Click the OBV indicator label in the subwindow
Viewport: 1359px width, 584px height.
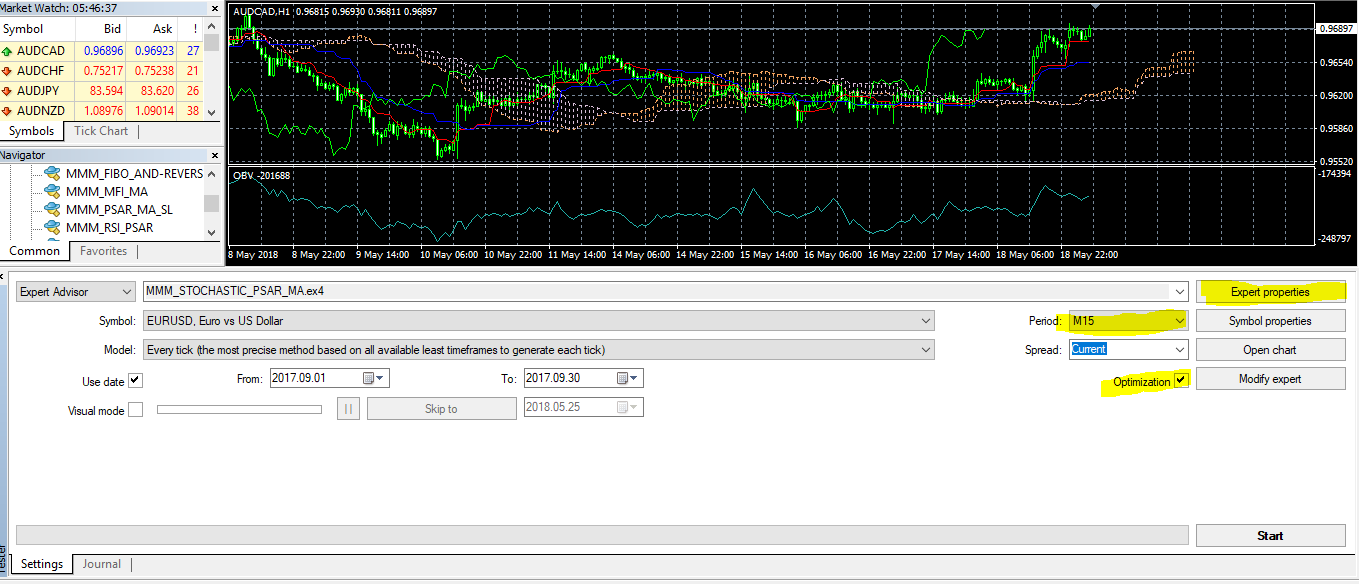tap(262, 175)
